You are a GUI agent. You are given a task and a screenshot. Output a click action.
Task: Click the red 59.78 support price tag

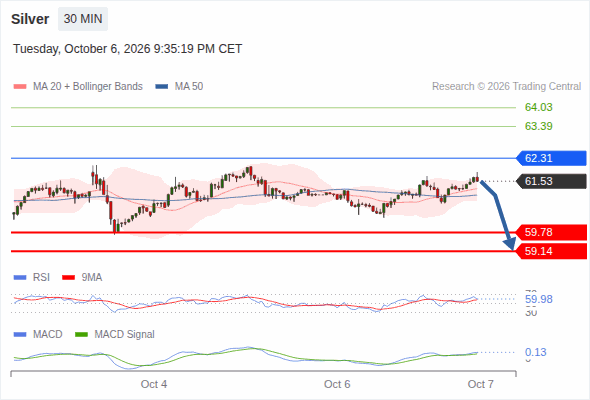(551, 232)
